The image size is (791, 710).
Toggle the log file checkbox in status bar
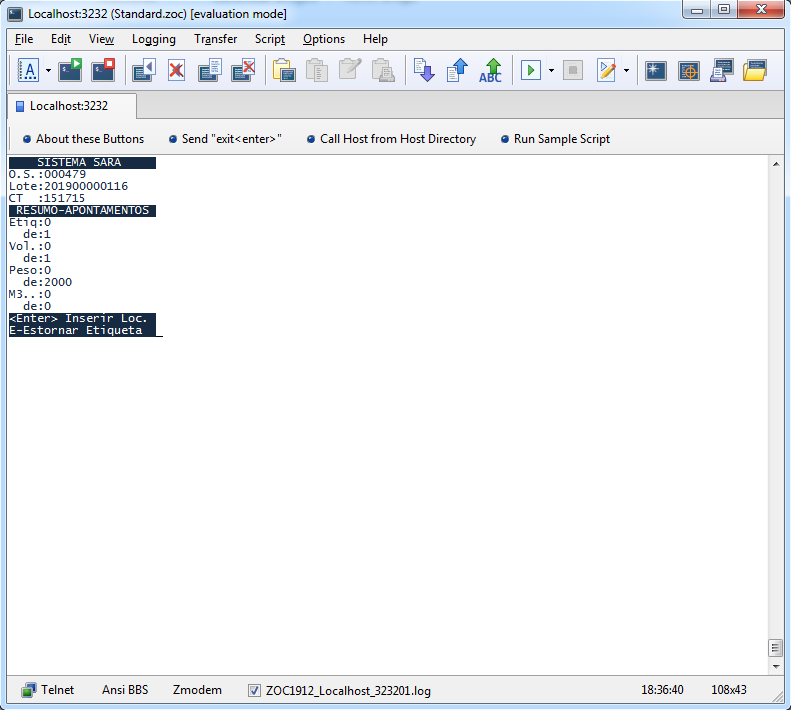(x=254, y=690)
